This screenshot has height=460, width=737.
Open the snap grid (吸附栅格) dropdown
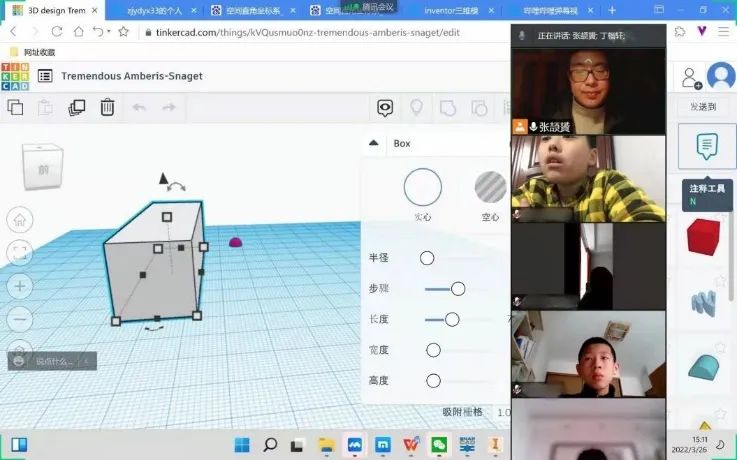point(500,412)
